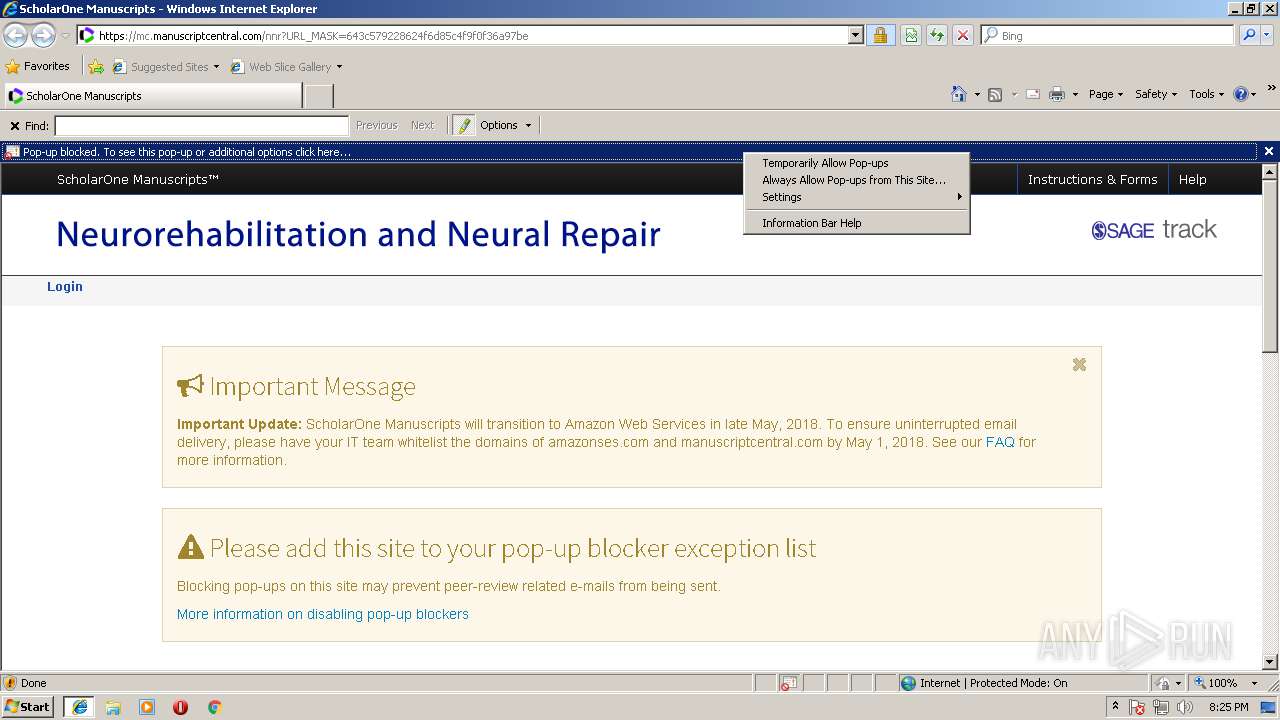The image size is (1280, 720).
Task: Expand the Home button dropdown arrow
Action: coord(976,94)
